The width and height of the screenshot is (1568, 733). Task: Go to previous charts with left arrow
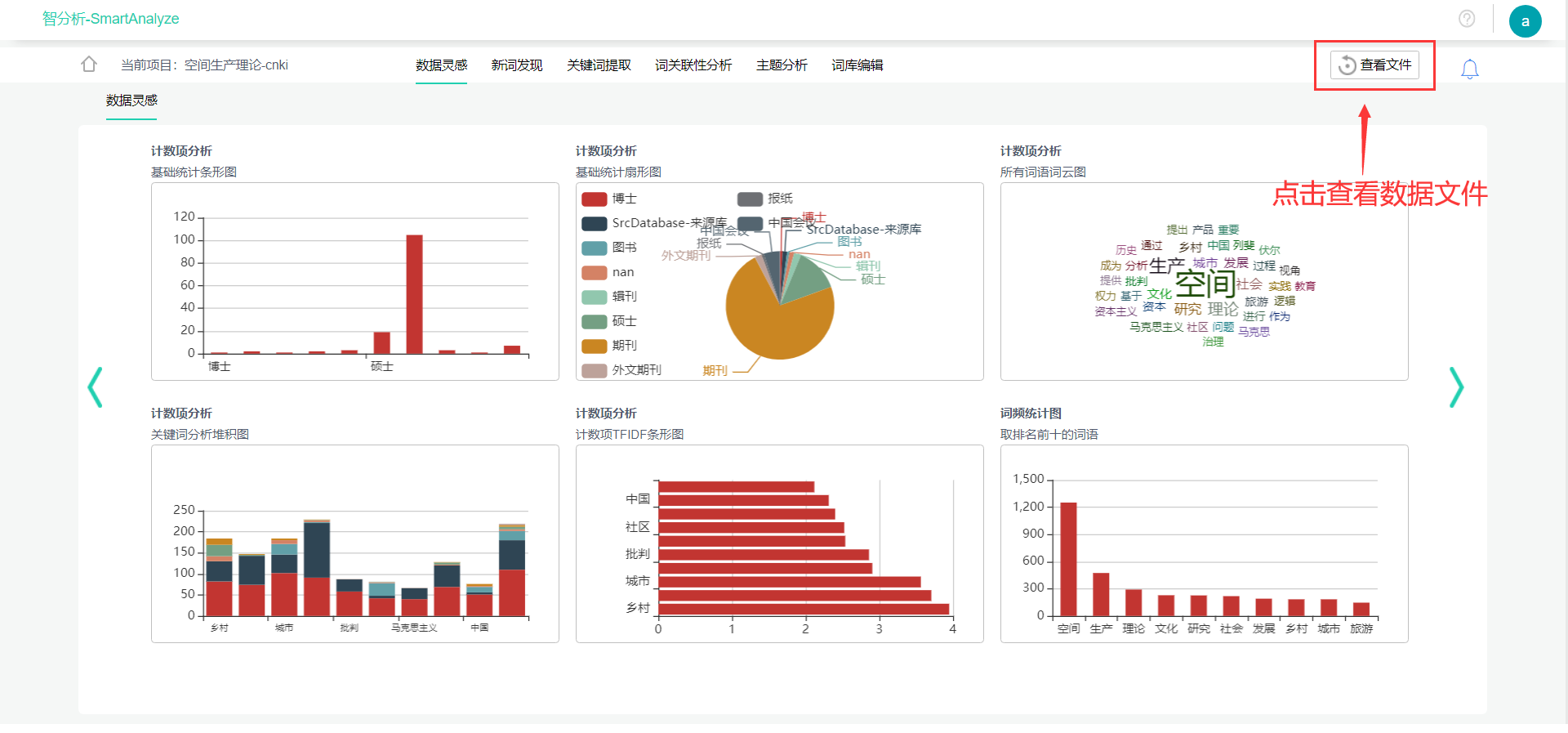pos(96,387)
